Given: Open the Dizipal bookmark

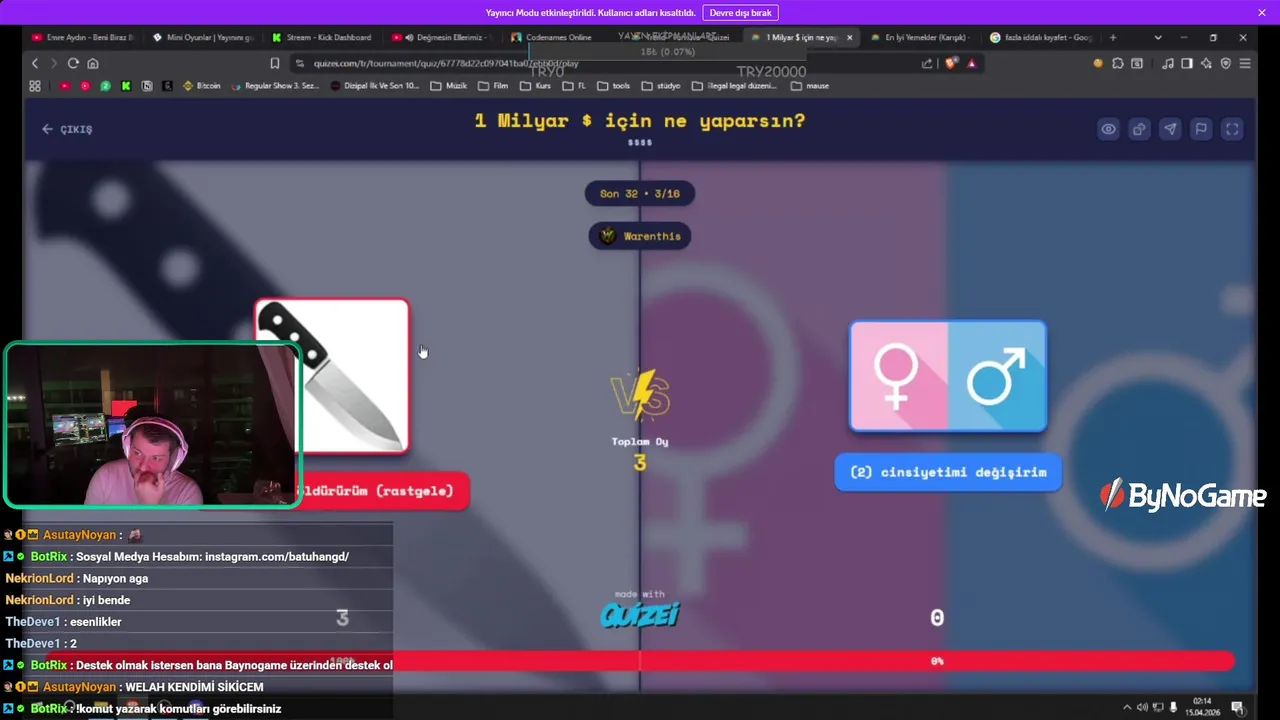Looking at the screenshot, I should [x=376, y=86].
